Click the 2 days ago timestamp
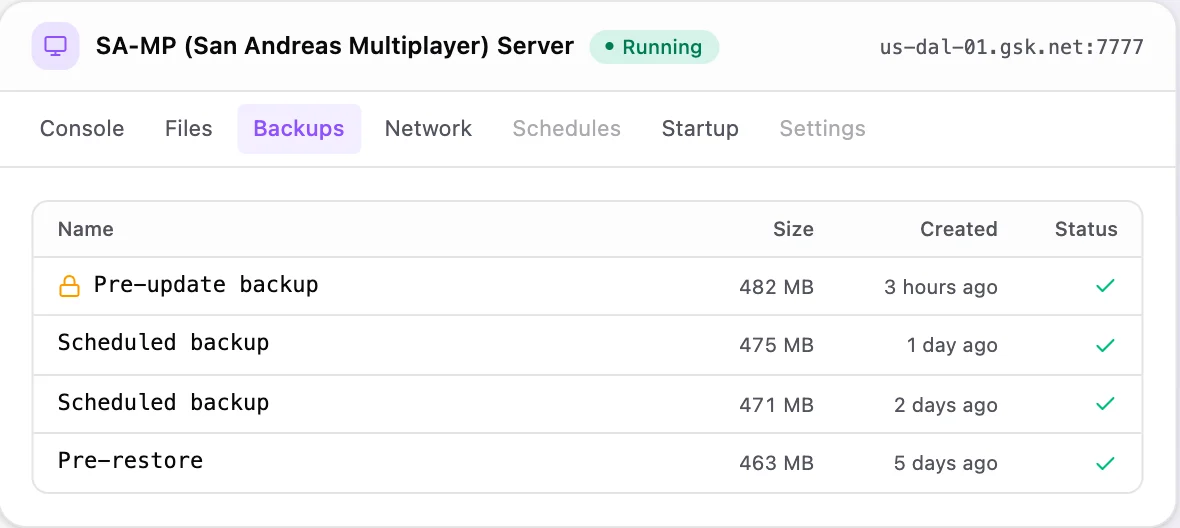Screen dimensions: 1180x528 click(x=946, y=405)
